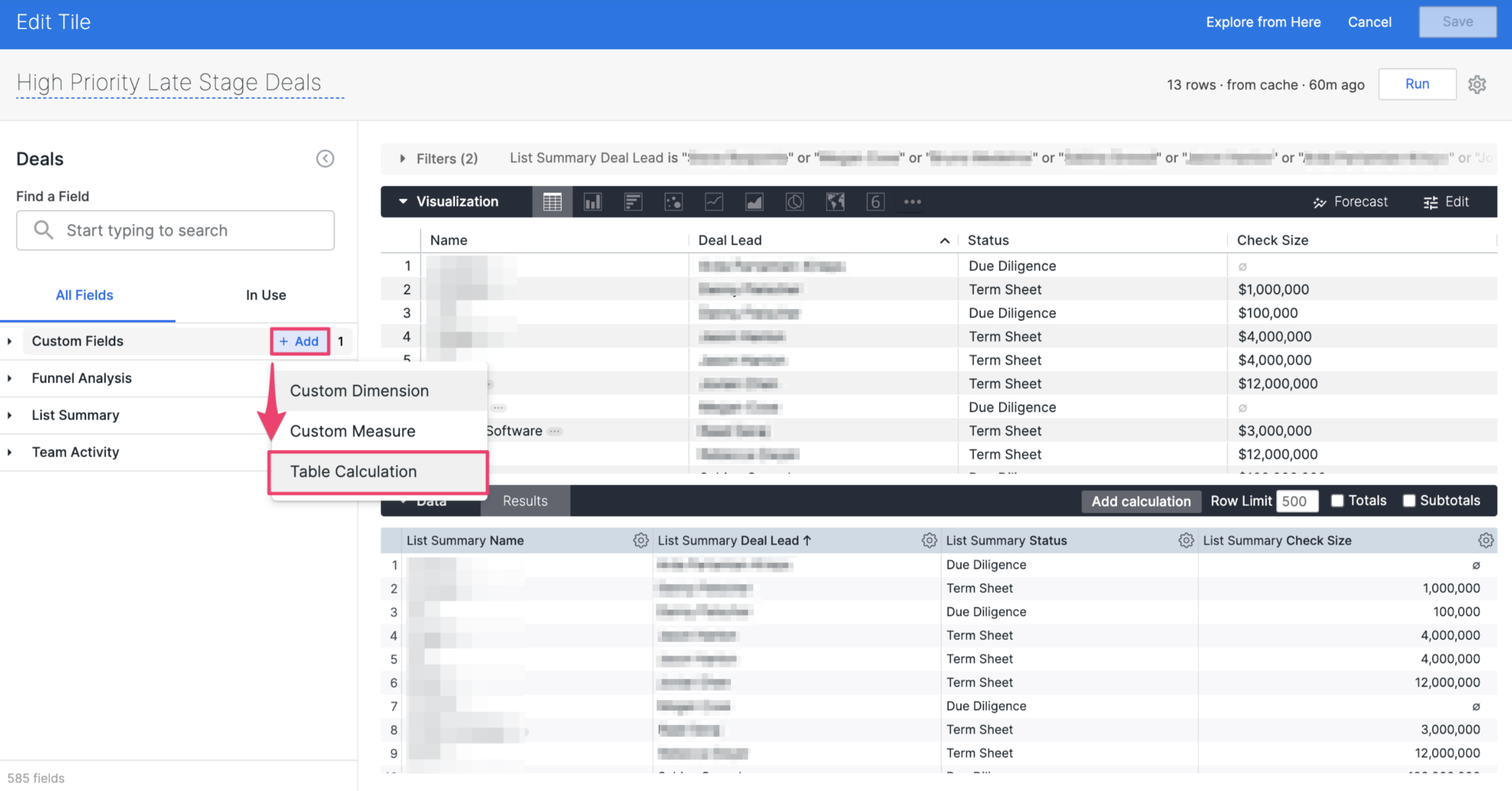This screenshot has width=1512, height=791.
Task: Choose the single value visualization
Action: [875, 201]
